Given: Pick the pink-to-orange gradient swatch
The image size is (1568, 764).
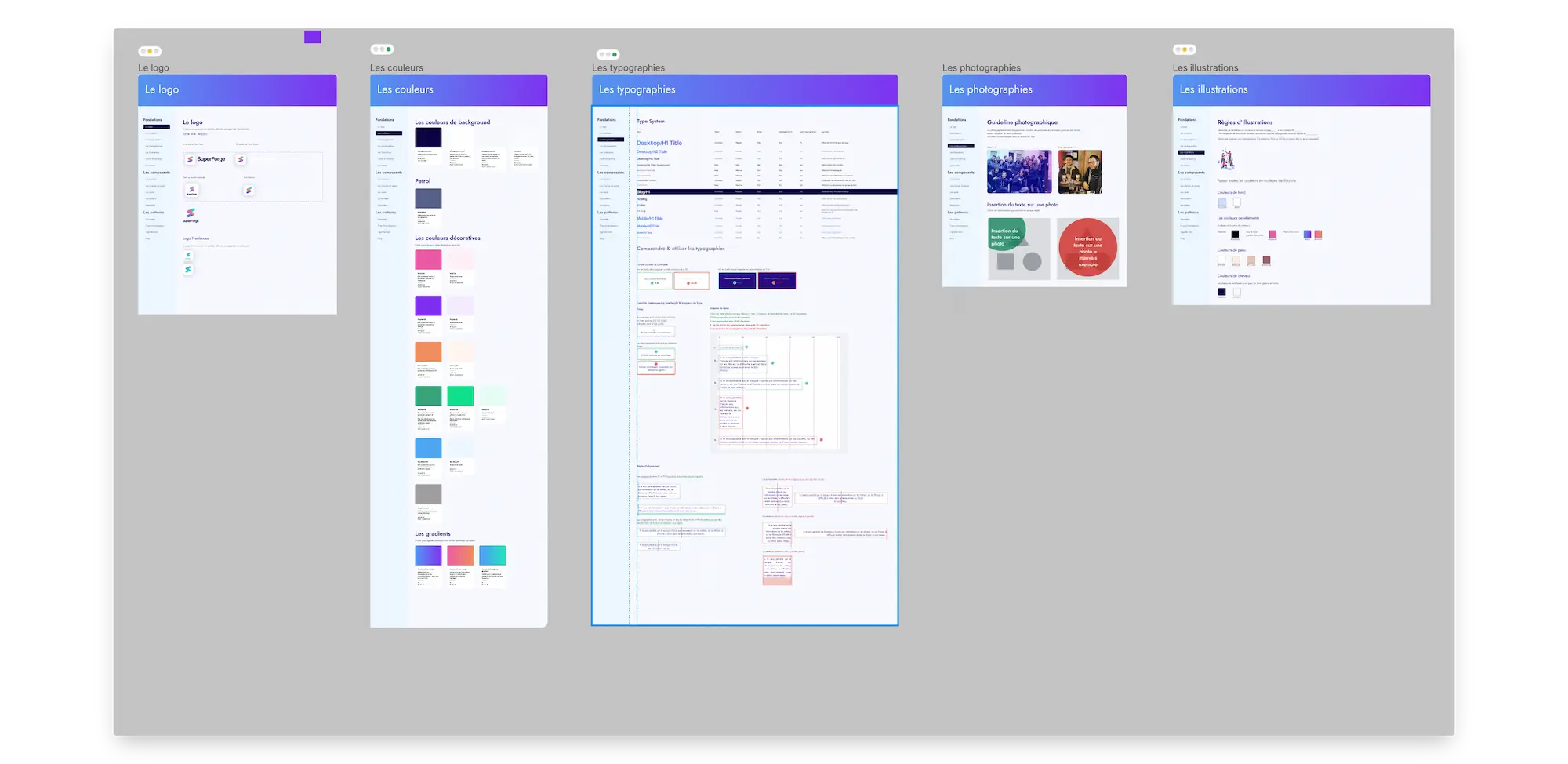Looking at the screenshot, I should click(x=460, y=555).
